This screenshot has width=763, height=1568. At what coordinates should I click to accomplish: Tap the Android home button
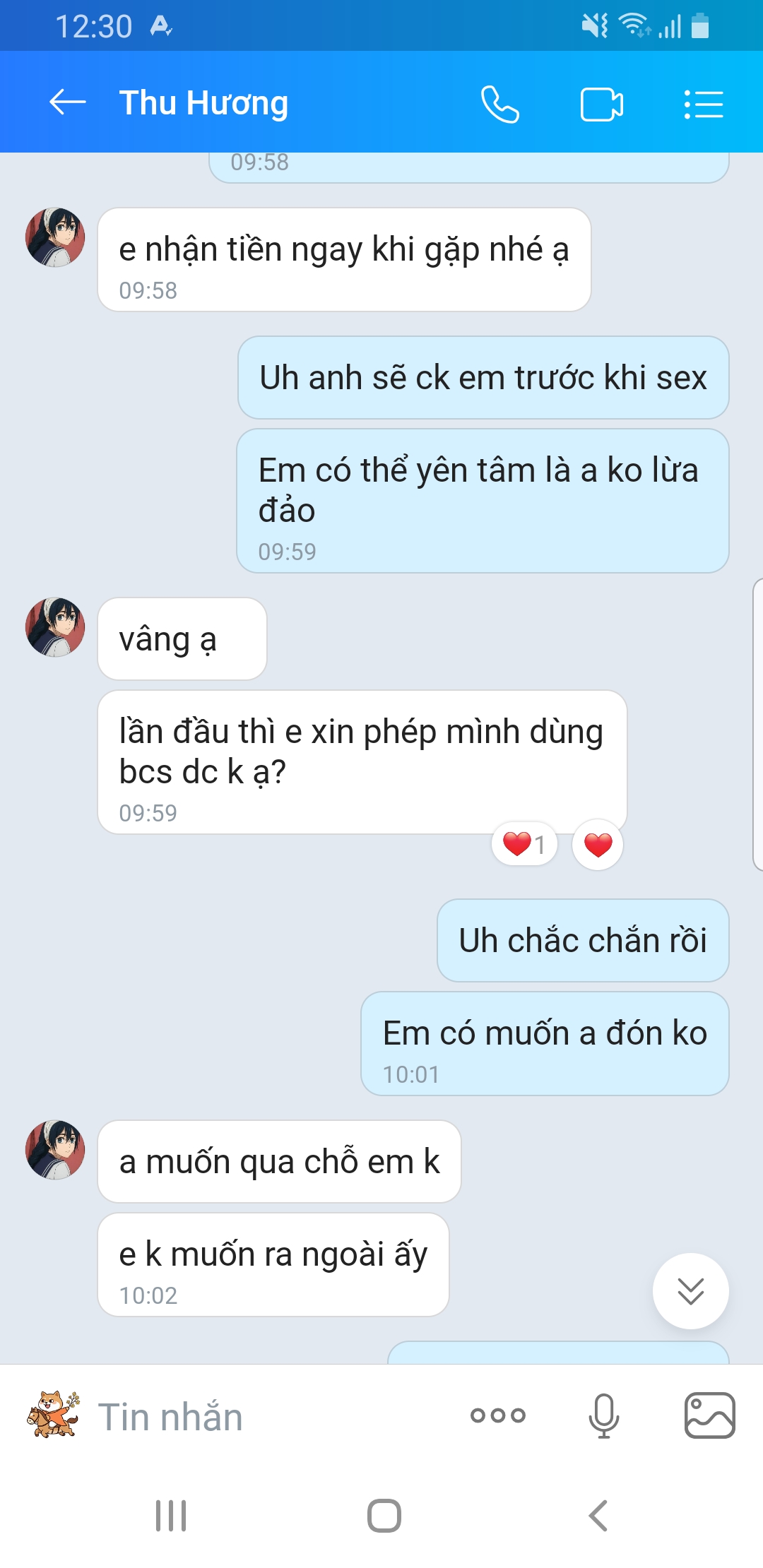tap(384, 1516)
